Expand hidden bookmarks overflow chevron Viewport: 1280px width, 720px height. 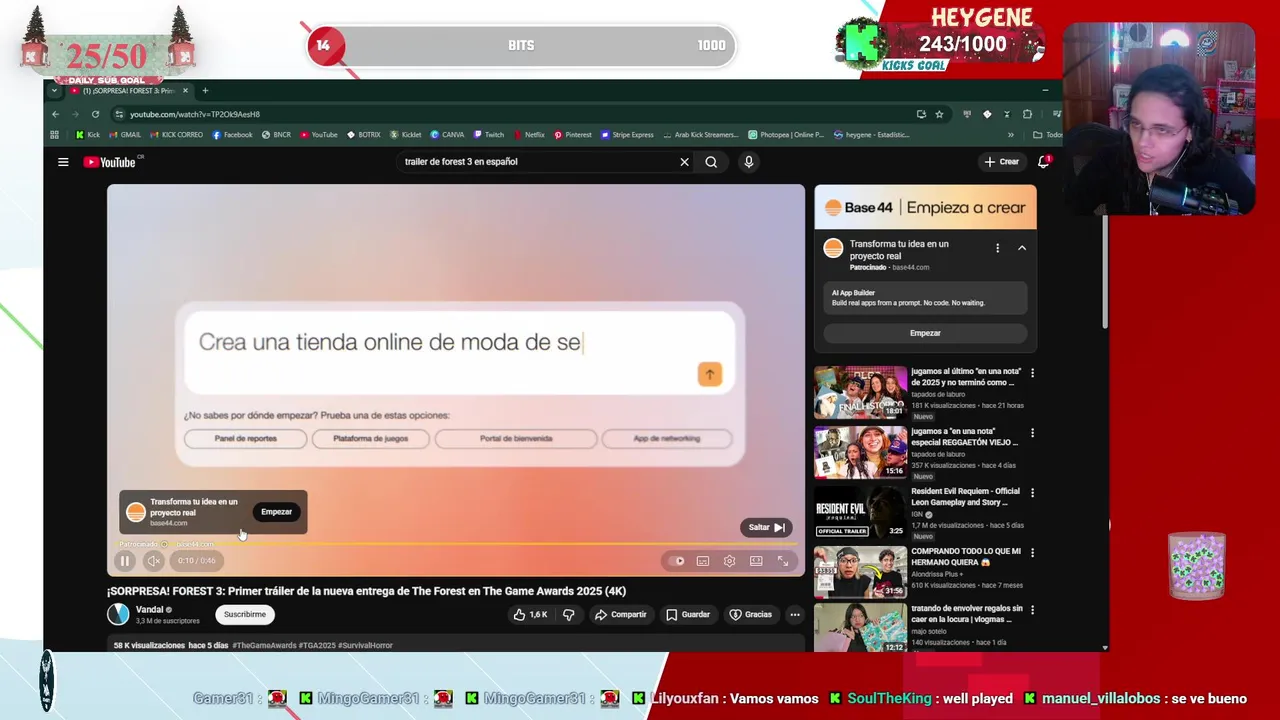(x=1010, y=135)
